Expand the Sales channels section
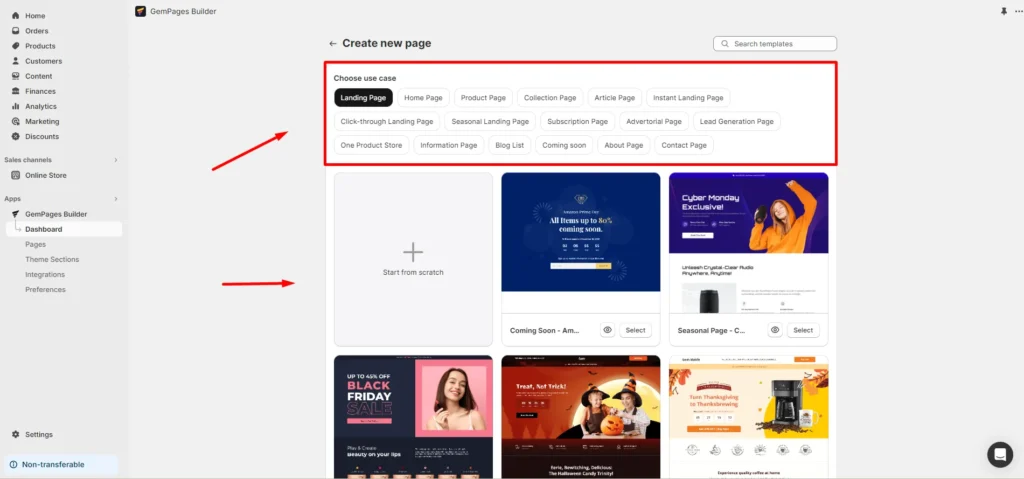1024x479 pixels. (x=115, y=160)
